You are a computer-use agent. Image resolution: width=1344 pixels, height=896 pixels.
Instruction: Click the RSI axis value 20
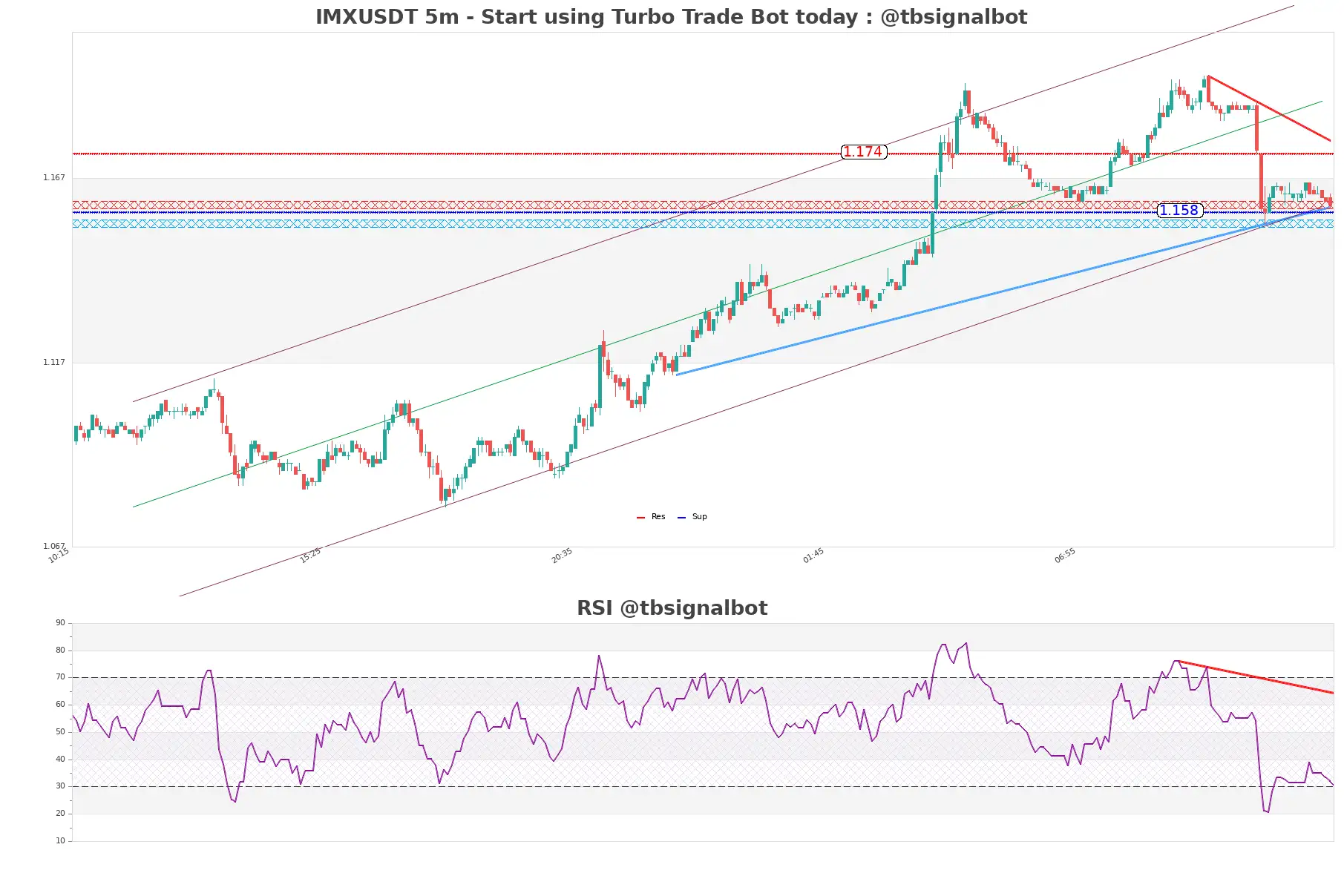click(60, 814)
